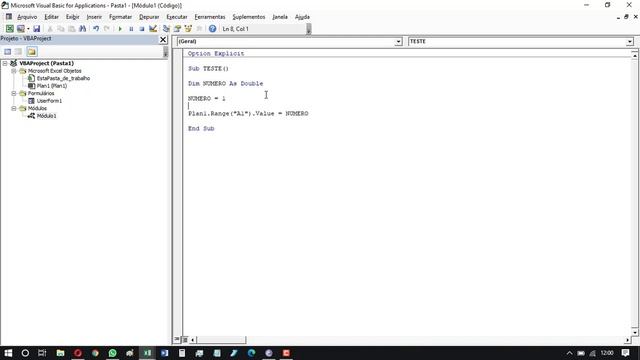
Task: Collapse the VBAProject (Pasta1) tree node
Action: coord(5,63)
